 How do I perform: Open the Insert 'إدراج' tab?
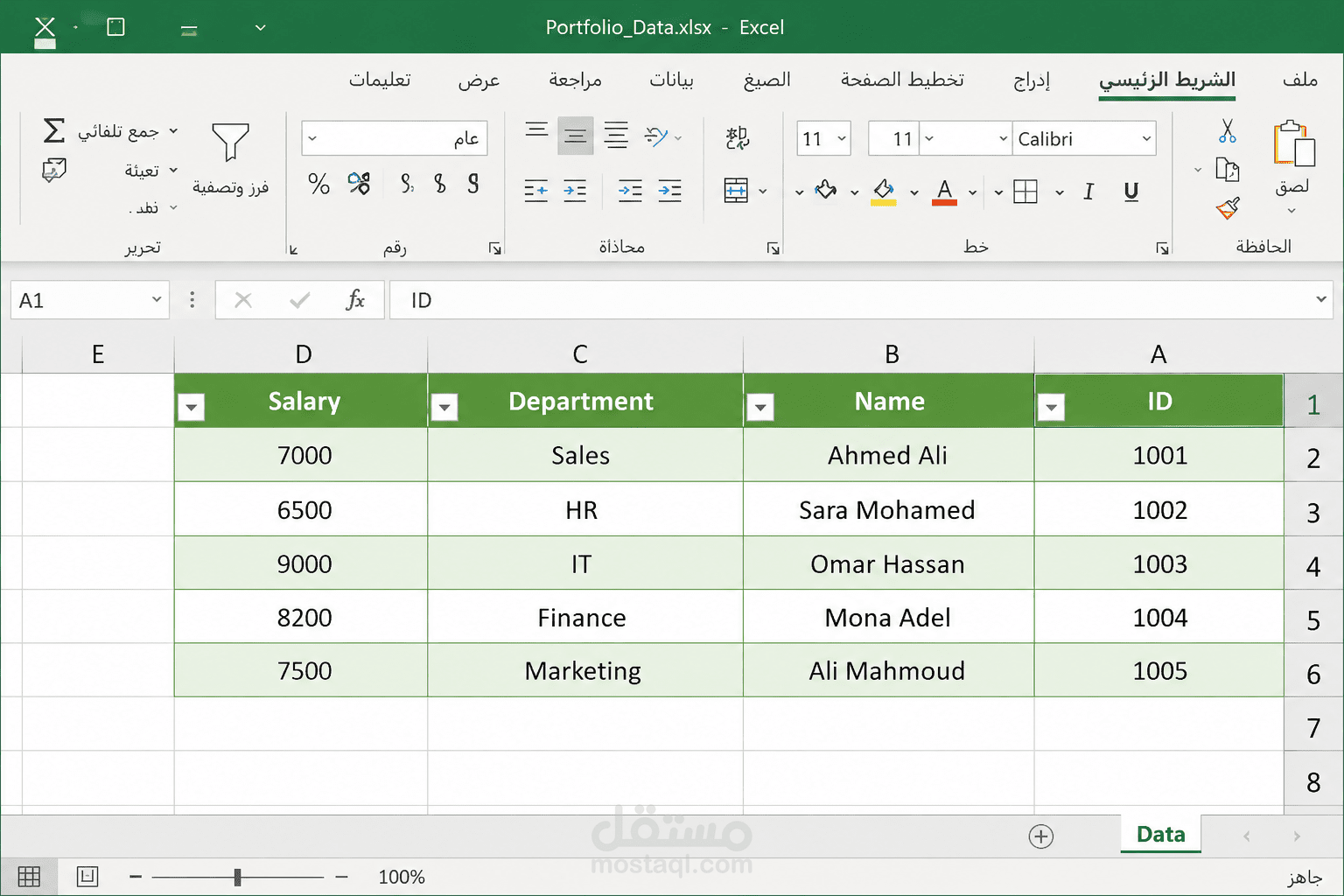(1032, 80)
